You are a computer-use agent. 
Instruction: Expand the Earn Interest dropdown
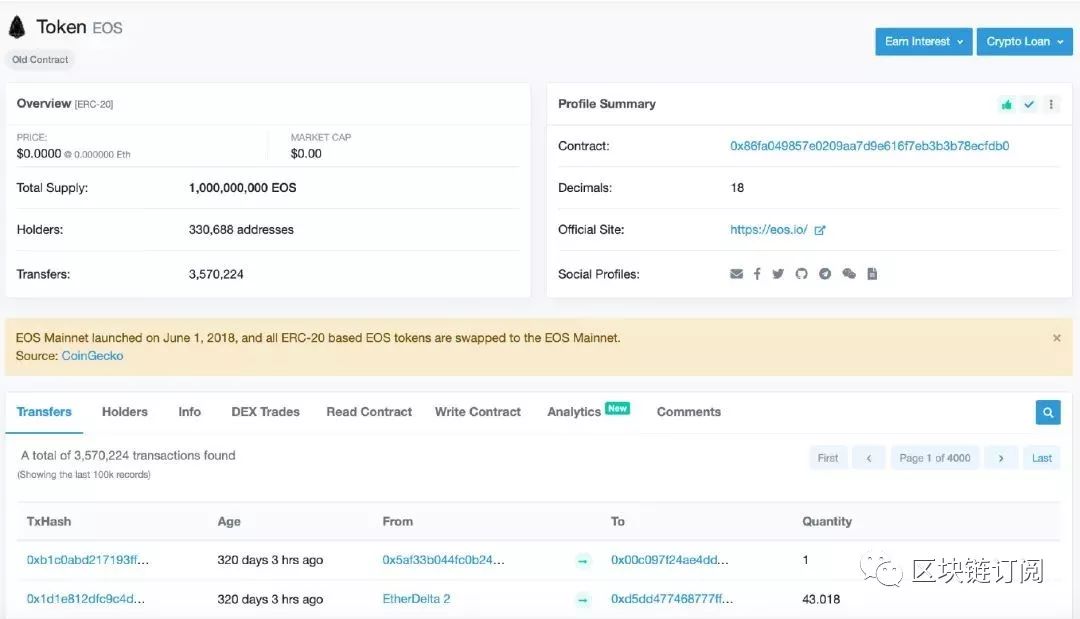(x=923, y=42)
